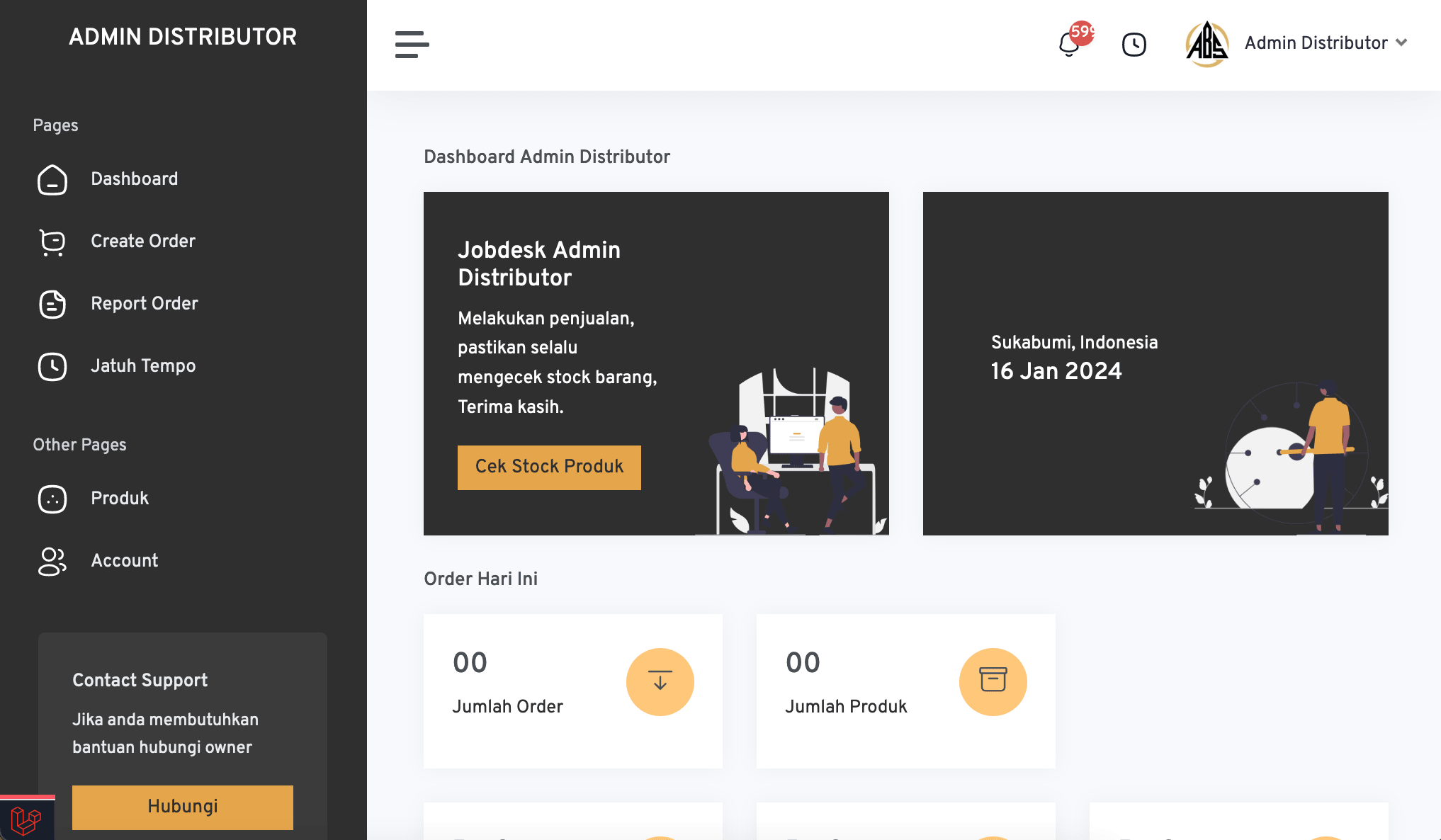Open the notification badge showing 599
Viewport: 1441px width, 840px height.
coord(1083,32)
